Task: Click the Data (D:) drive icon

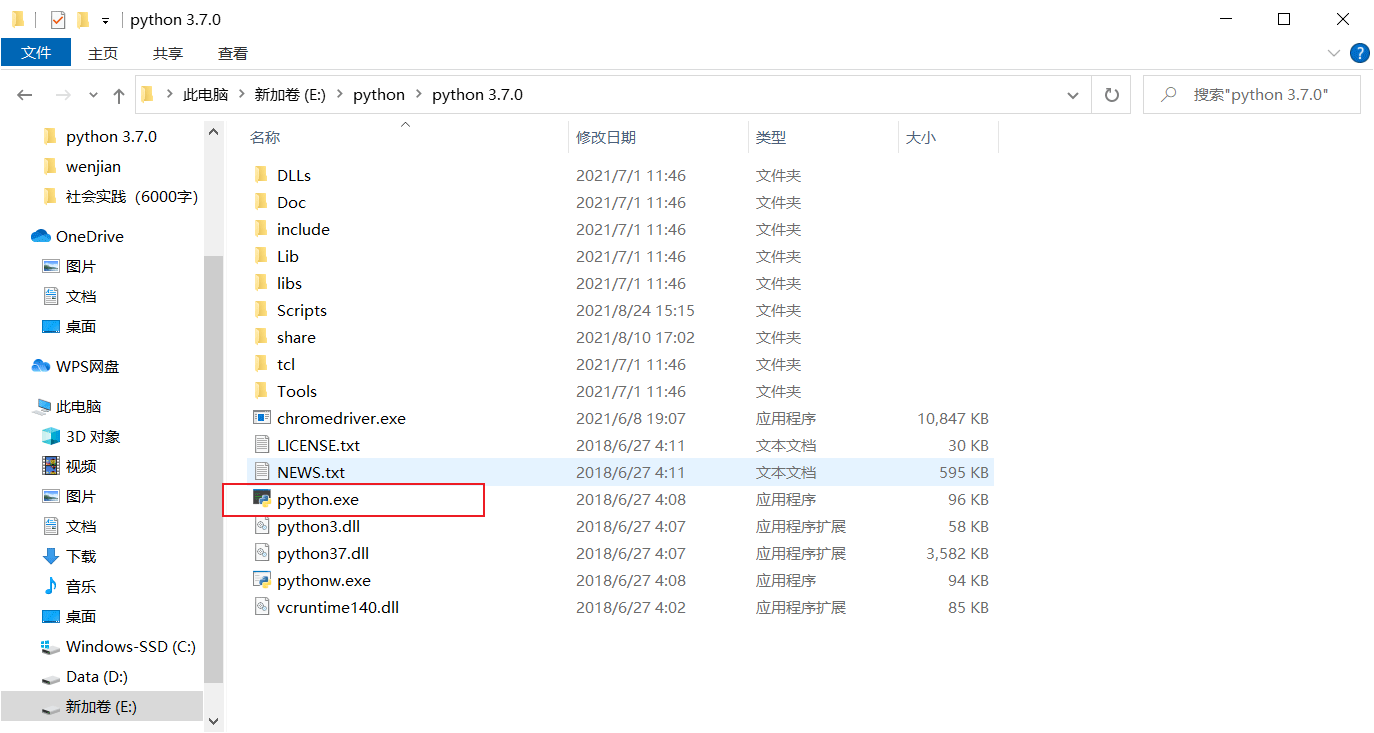Action: tap(51, 677)
